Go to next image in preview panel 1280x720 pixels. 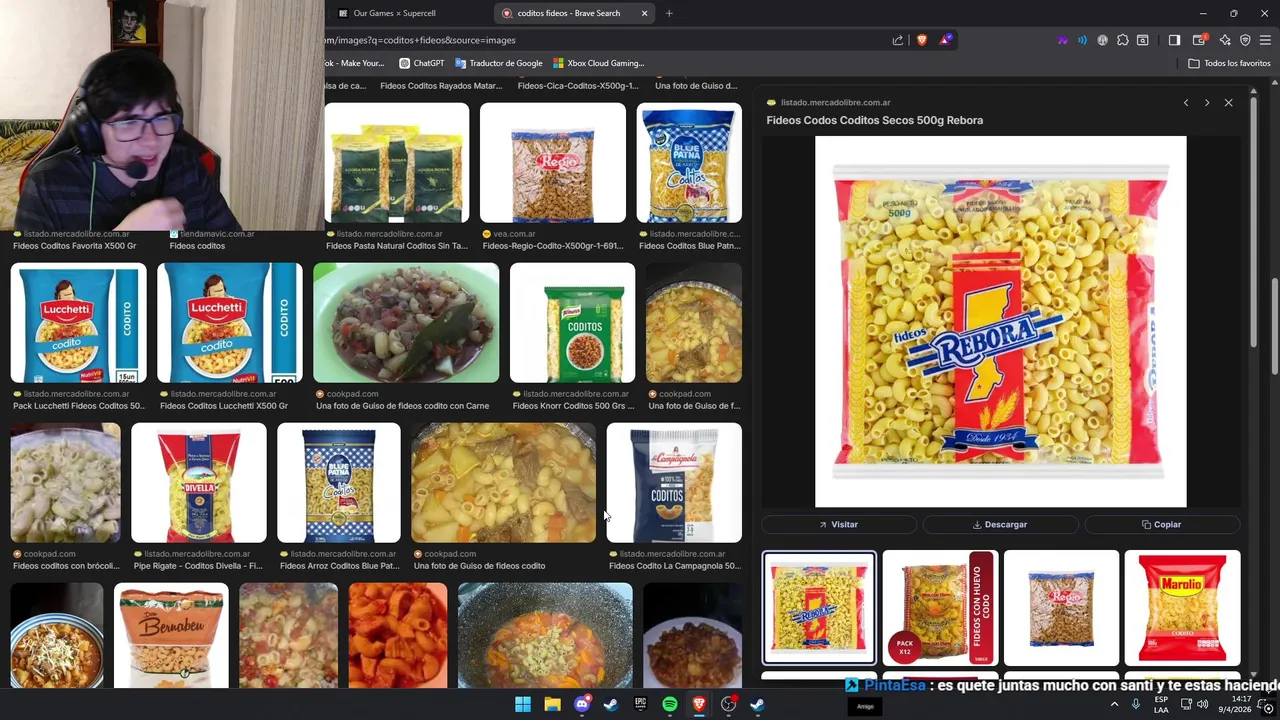pos(1207,103)
